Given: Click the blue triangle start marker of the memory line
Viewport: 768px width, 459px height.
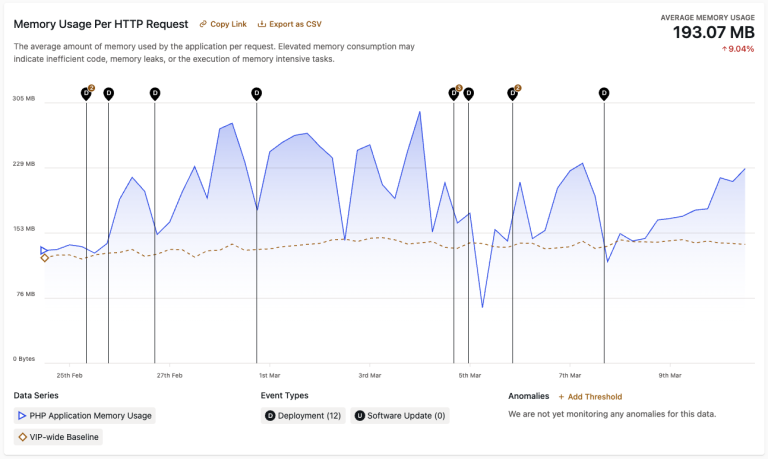Looking at the screenshot, I should (x=44, y=250).
